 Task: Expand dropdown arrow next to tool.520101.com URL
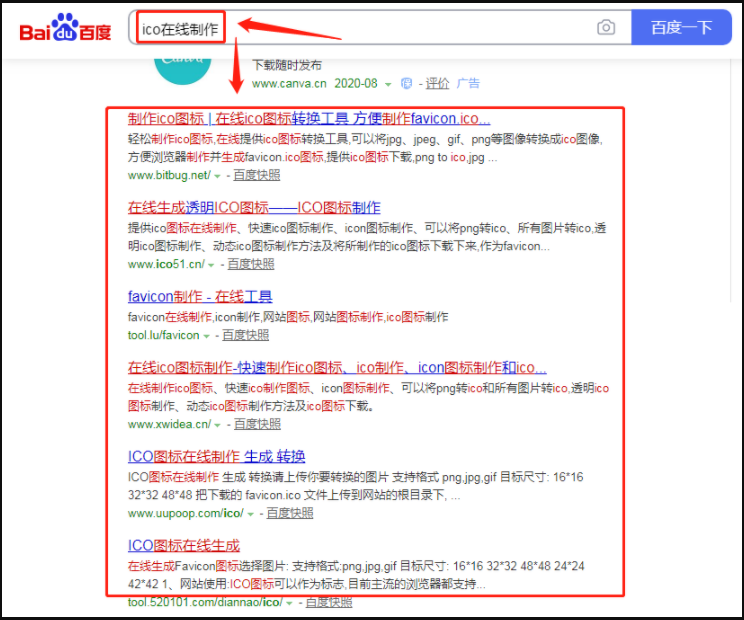tap(289, 603)
